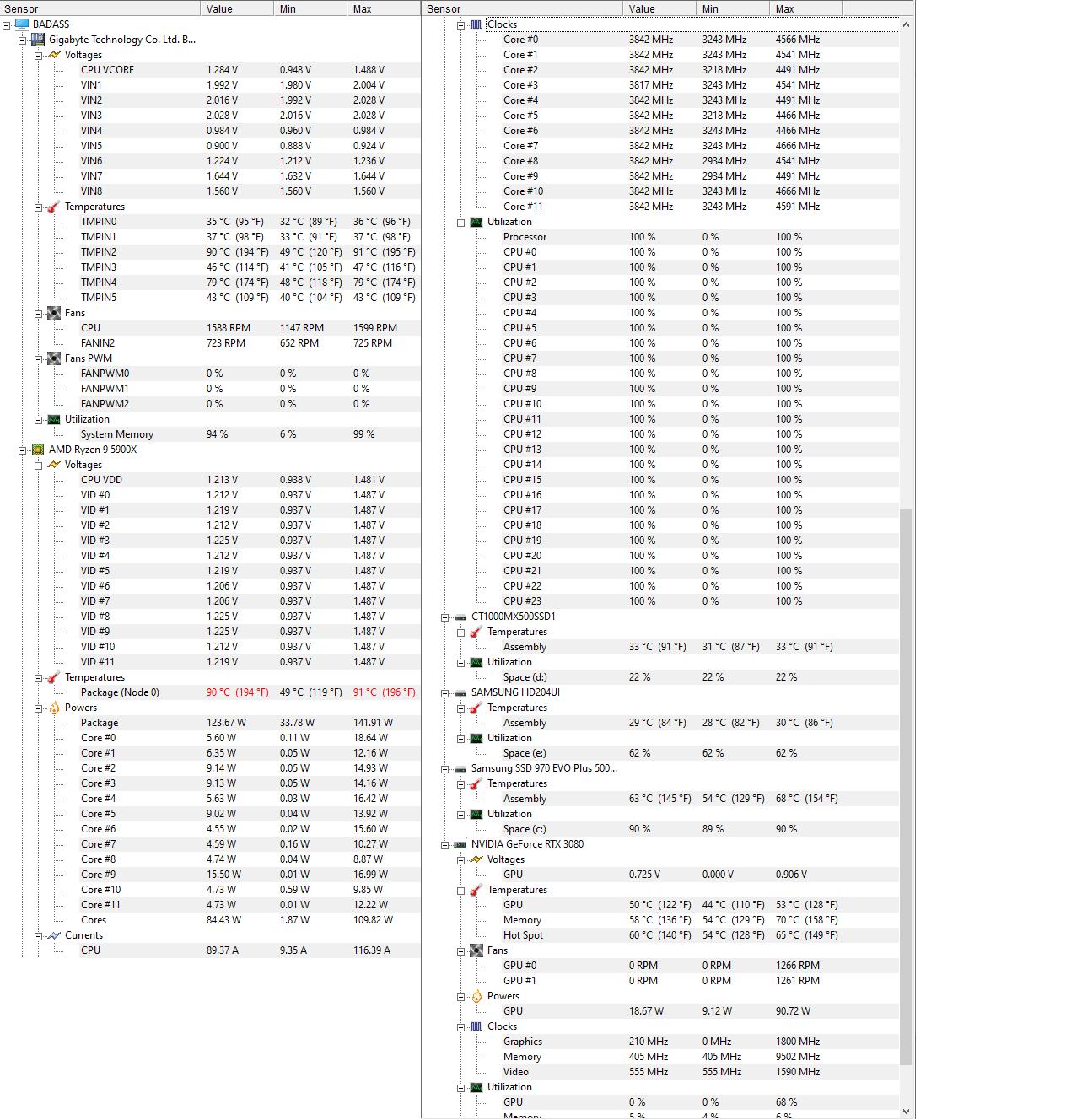Click the Utilization icon above System Memory
This screenshot has height=1120, width=1082.
pos(54,419)
